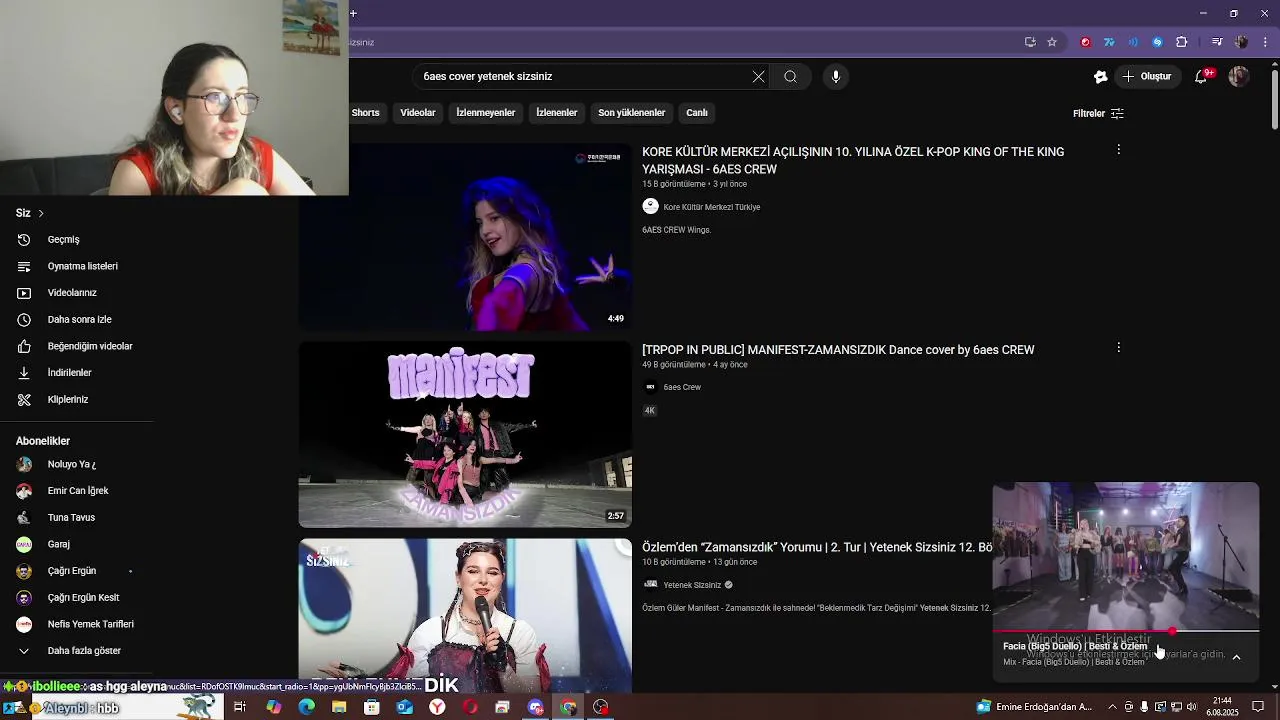Screen dimensions: 1280x720
Task: Click the mini player video preview
Action: coord(1126,556)
